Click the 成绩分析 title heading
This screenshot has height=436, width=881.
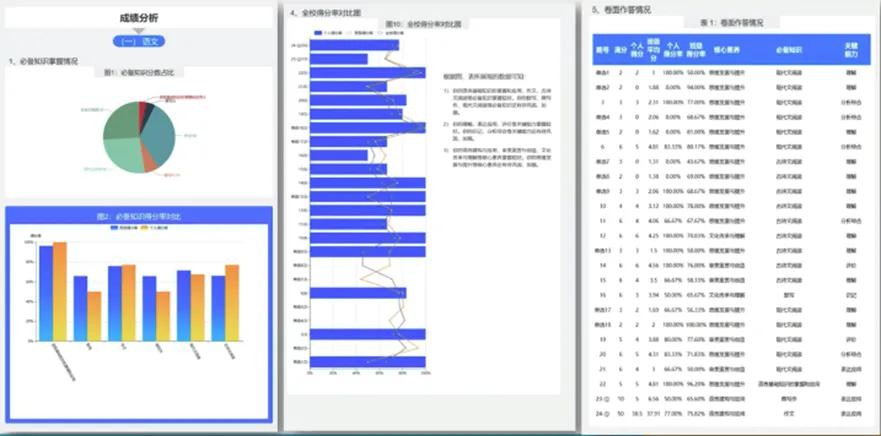coord(140,18)
